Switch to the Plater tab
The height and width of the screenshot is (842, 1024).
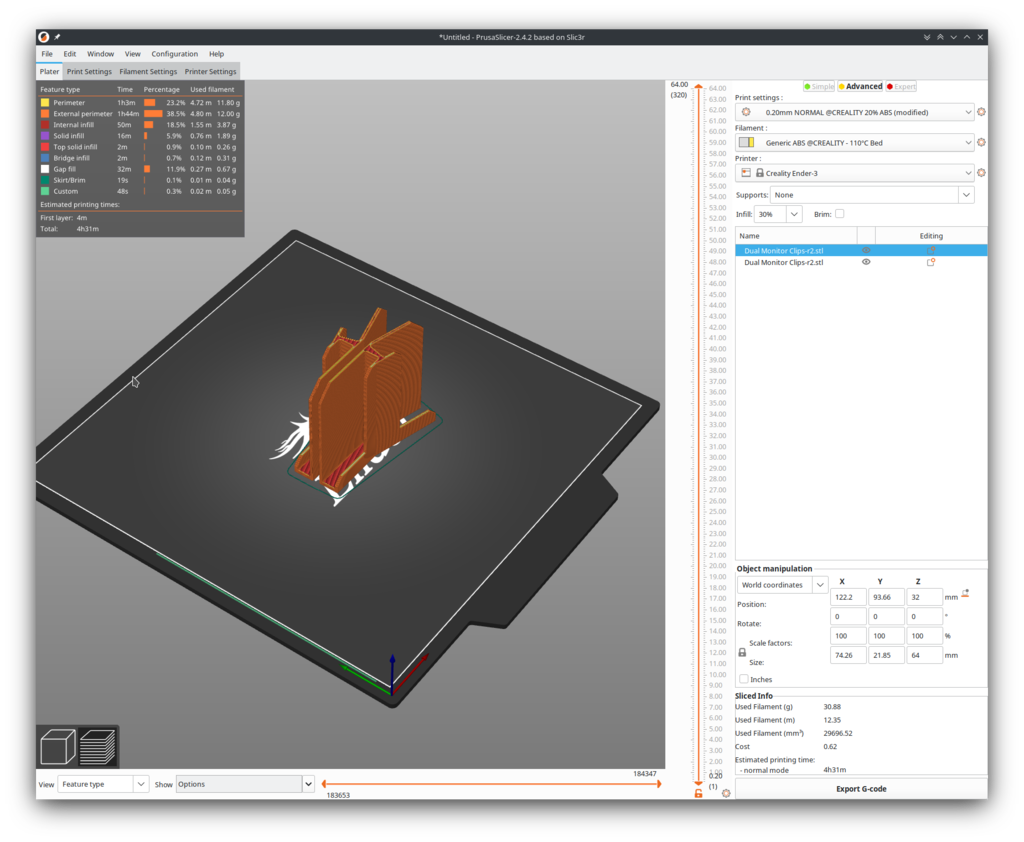coord(50,71)
